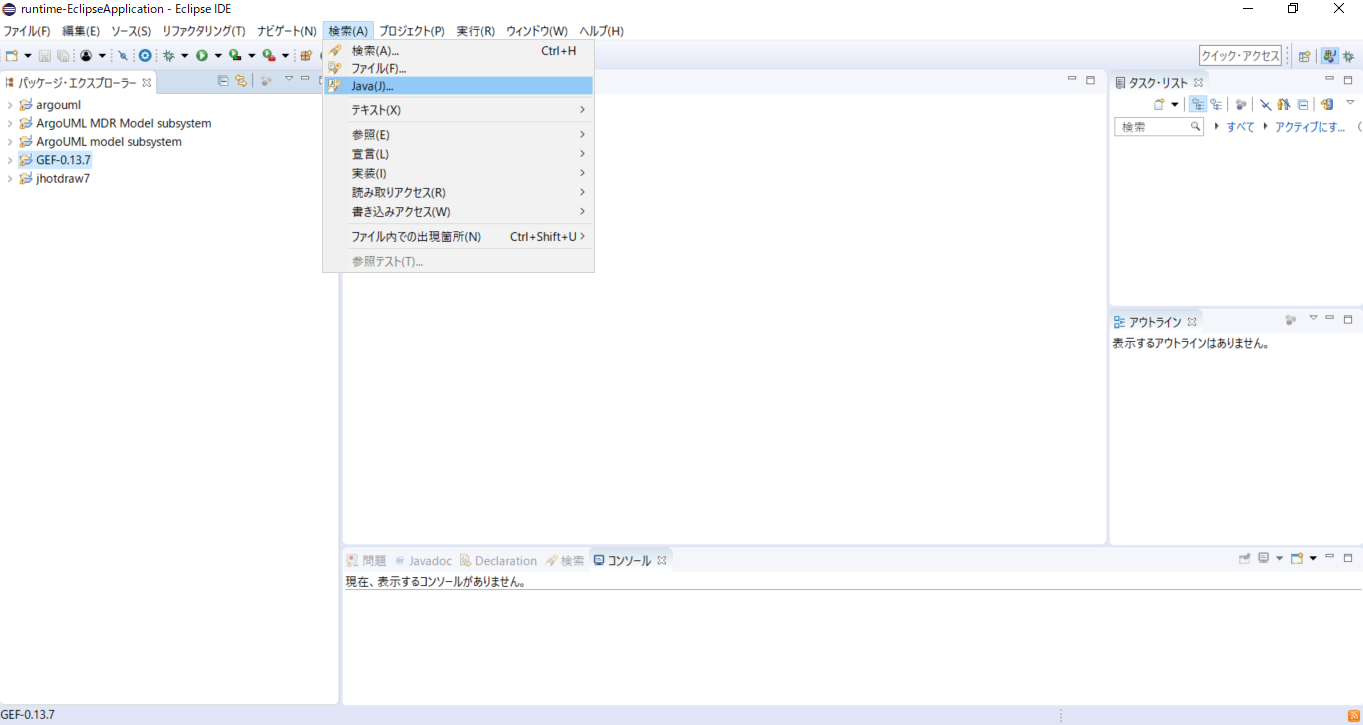Image resolution: width=1363 pixels, height=725 pixels.
Task: Click the black user profile toolbar icon
Action: 86,56
